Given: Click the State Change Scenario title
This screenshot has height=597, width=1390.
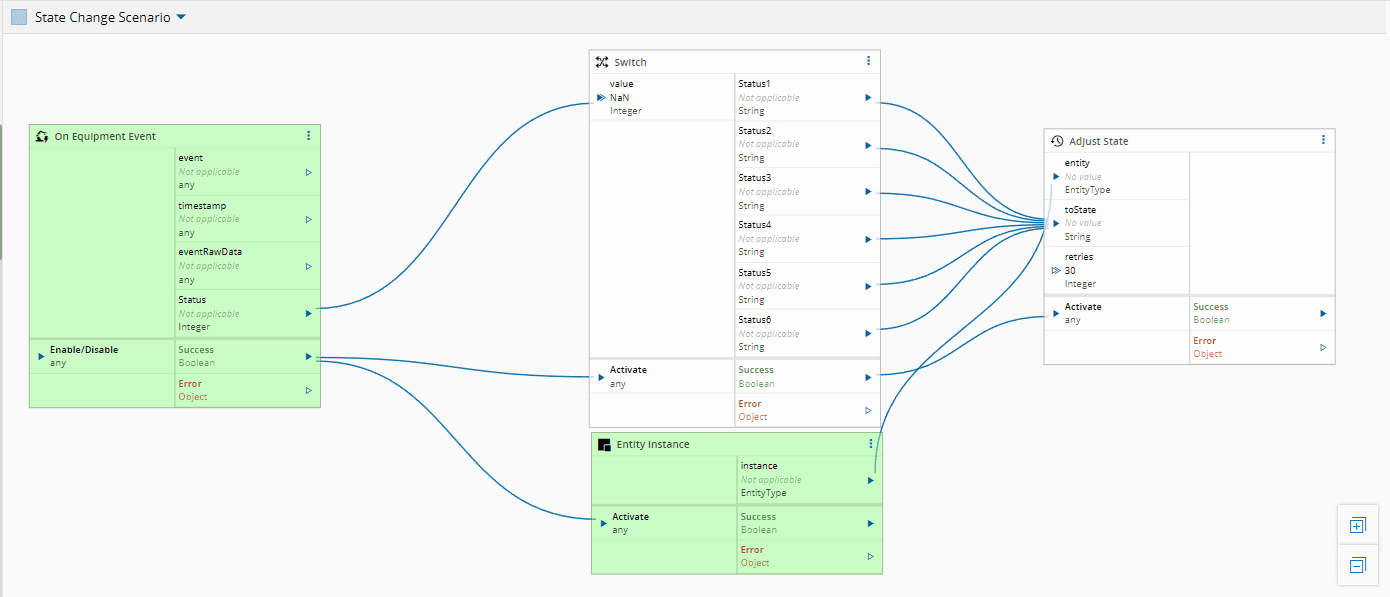Looking at the screenshot, I should pyautogui.click(x=102, y=18).
